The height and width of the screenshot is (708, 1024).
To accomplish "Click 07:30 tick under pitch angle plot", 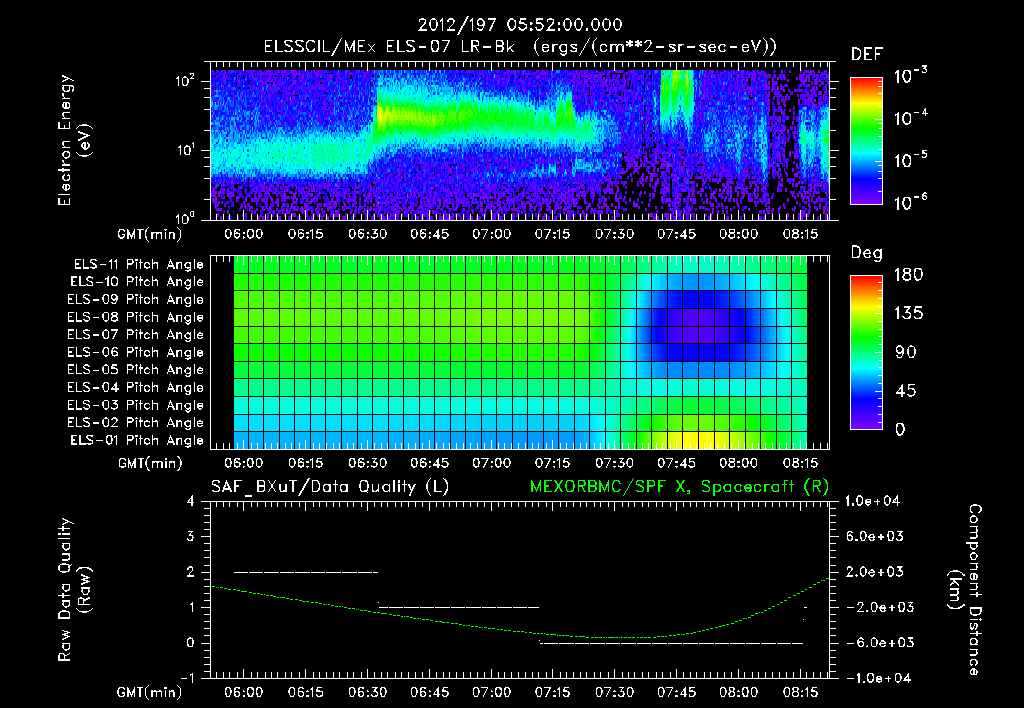I will (615, 463).
